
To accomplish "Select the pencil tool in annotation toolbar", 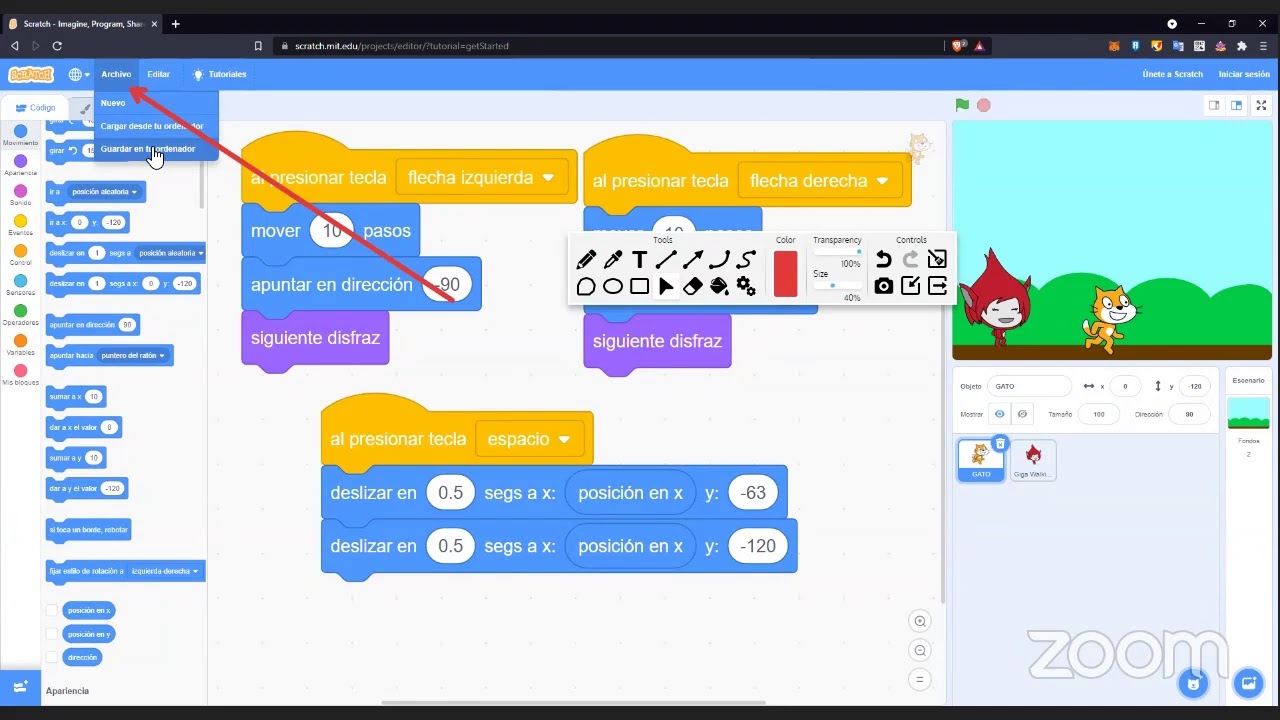I will click(586, 260).
